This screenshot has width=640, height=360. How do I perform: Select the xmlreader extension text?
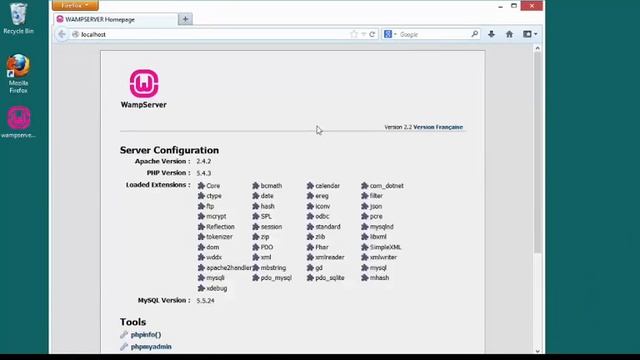[330, 258]
